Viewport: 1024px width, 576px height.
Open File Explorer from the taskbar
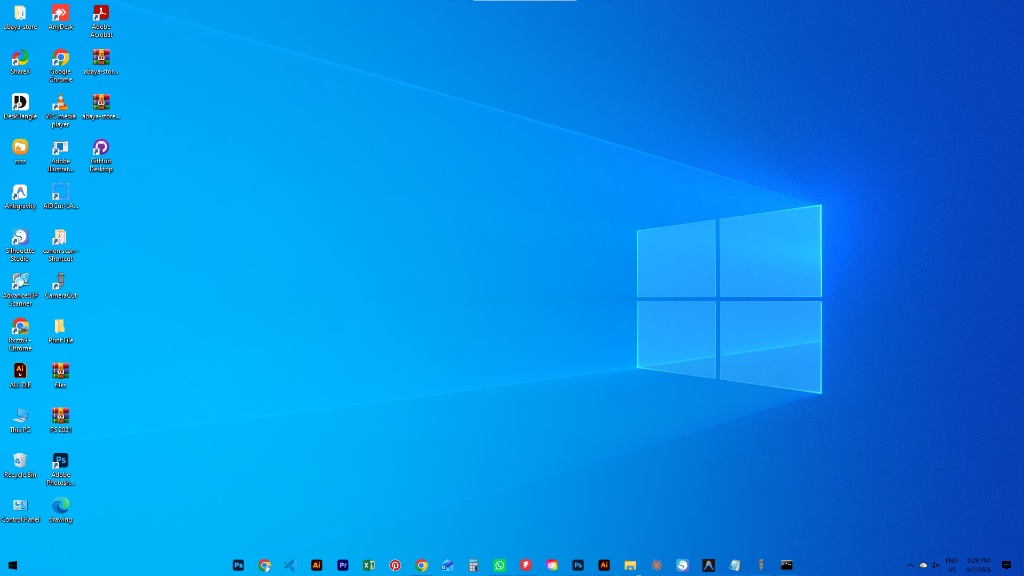[630, 566]
